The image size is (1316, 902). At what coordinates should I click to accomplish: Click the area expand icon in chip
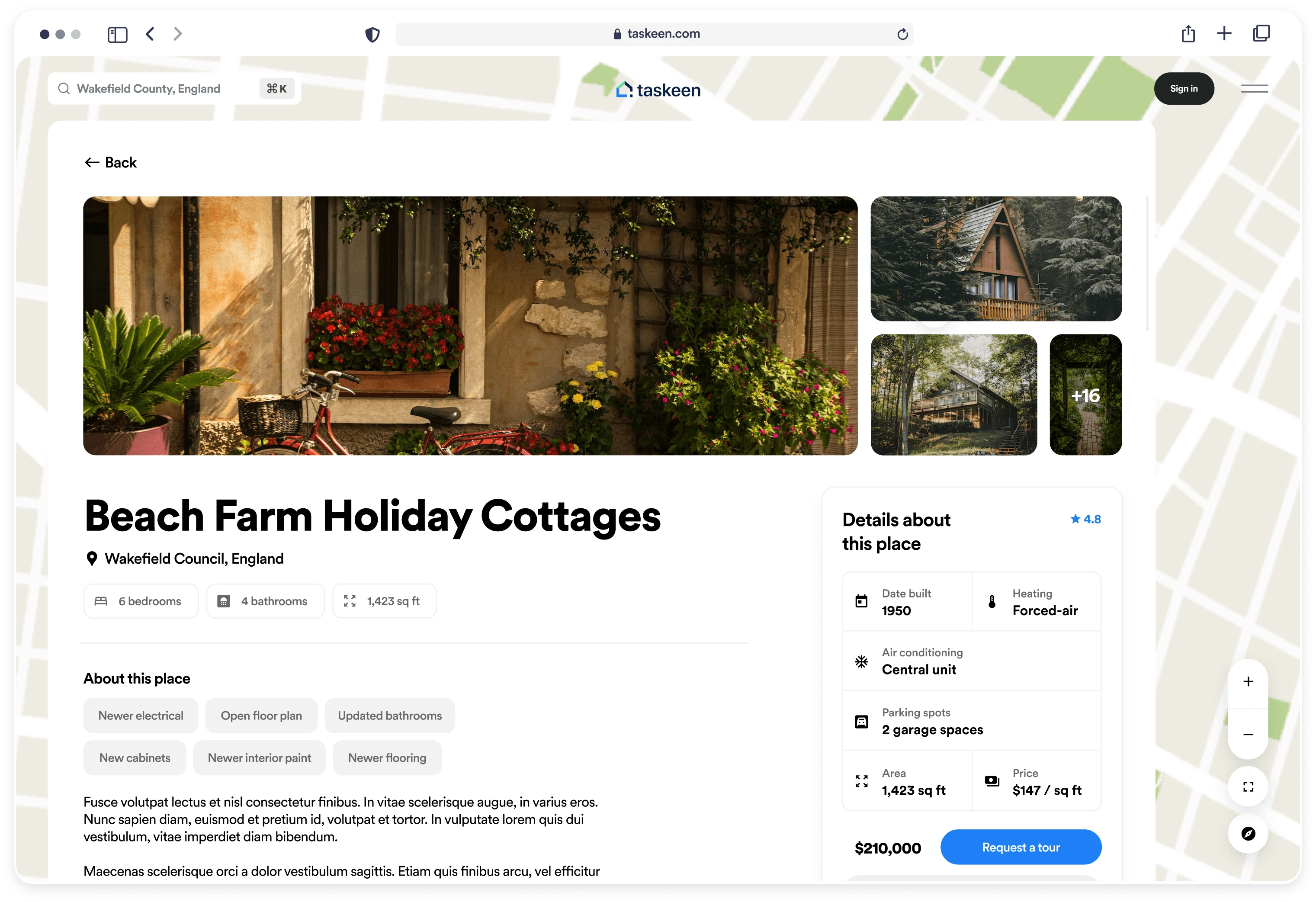(x=350, y=601)
